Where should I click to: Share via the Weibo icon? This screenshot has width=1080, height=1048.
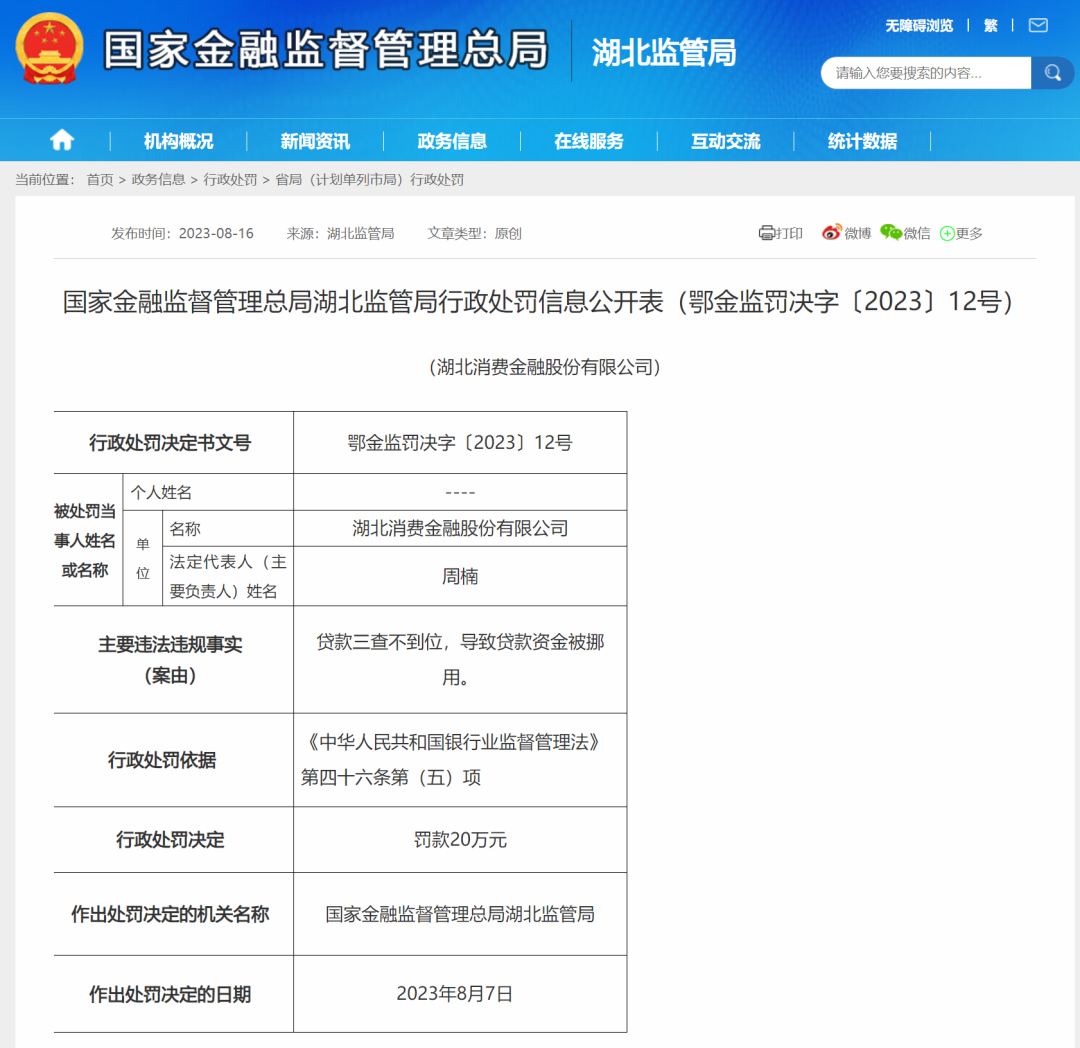(831, 233)
